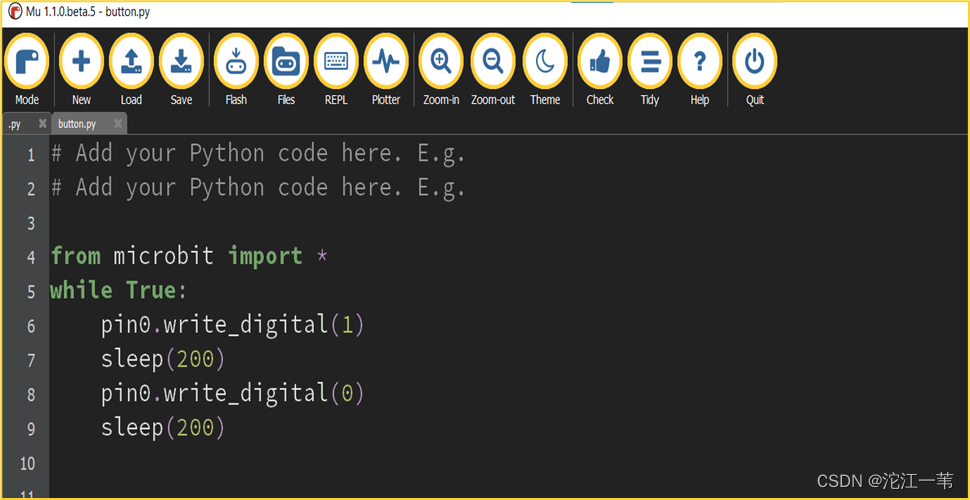The height and width of the screenshot is (500, 970).
Task: Click the Zoom-out magnifier
Action: click(x=493, y=62)
